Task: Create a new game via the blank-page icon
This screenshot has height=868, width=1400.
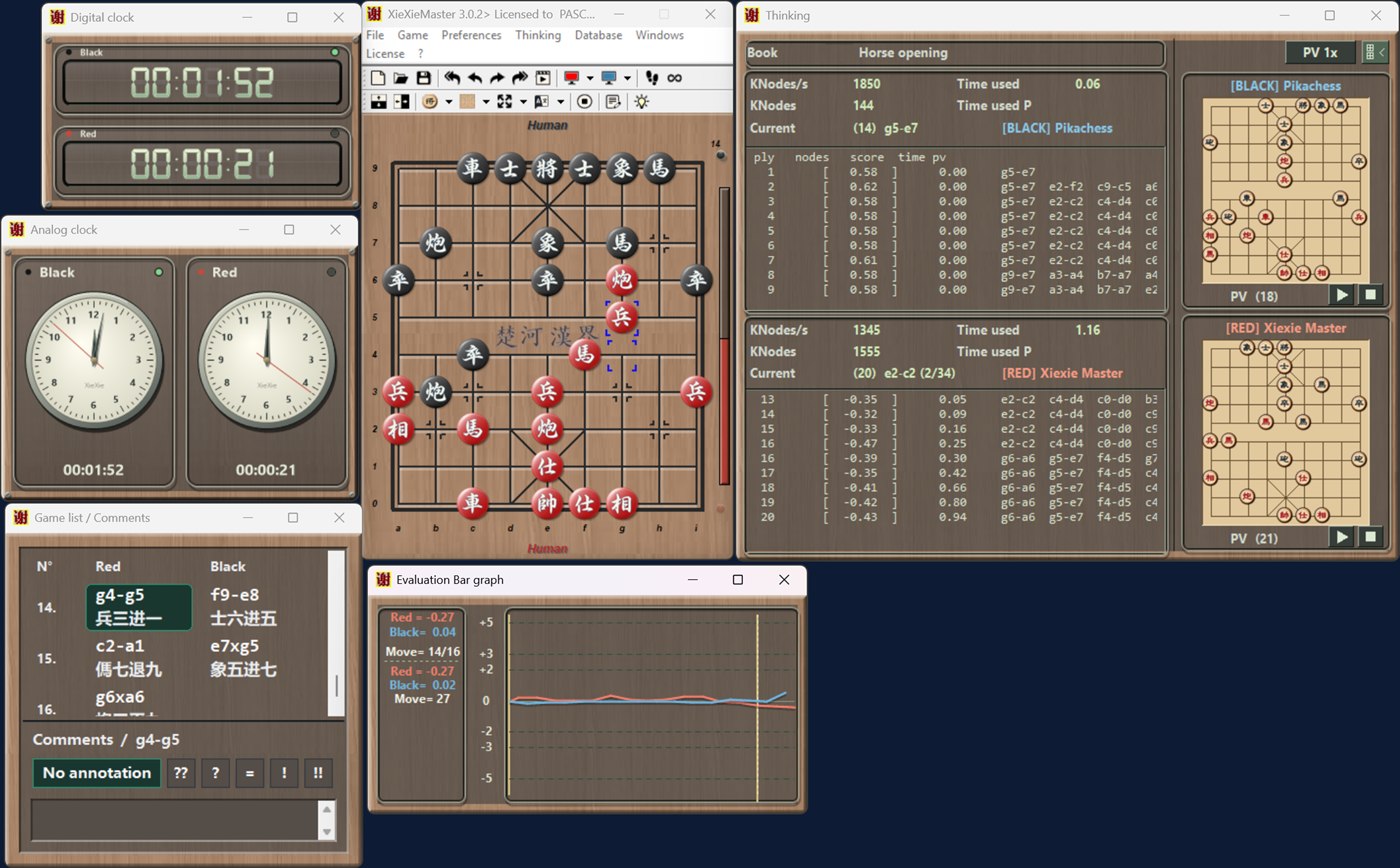Action: coord(378,78)
